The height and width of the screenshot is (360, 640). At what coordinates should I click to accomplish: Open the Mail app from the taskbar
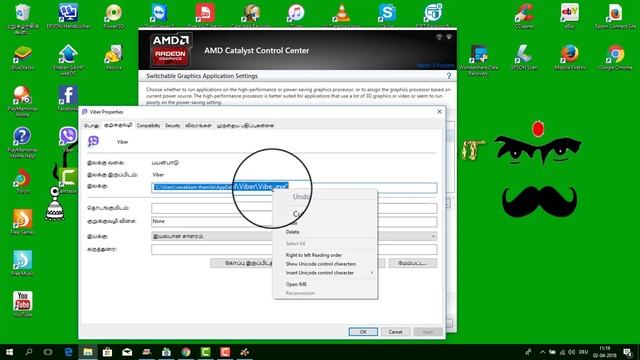click(127, 352)
